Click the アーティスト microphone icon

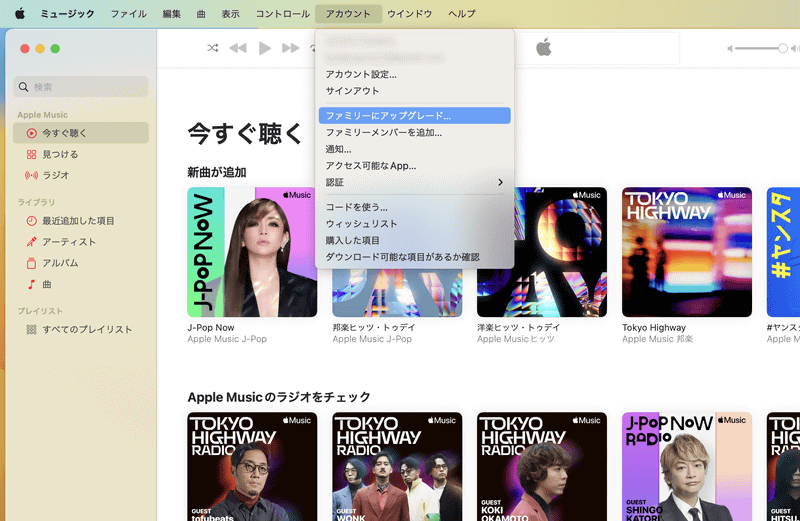32,242
